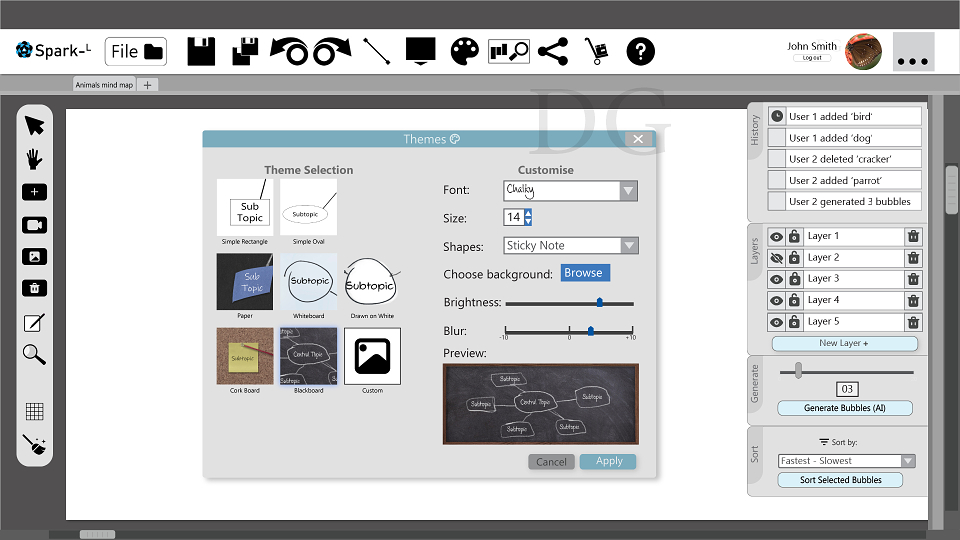Expand the Shapes dropdown Sticky Note
The height and width of the screenshot is (540, 960).
(571, 246)
